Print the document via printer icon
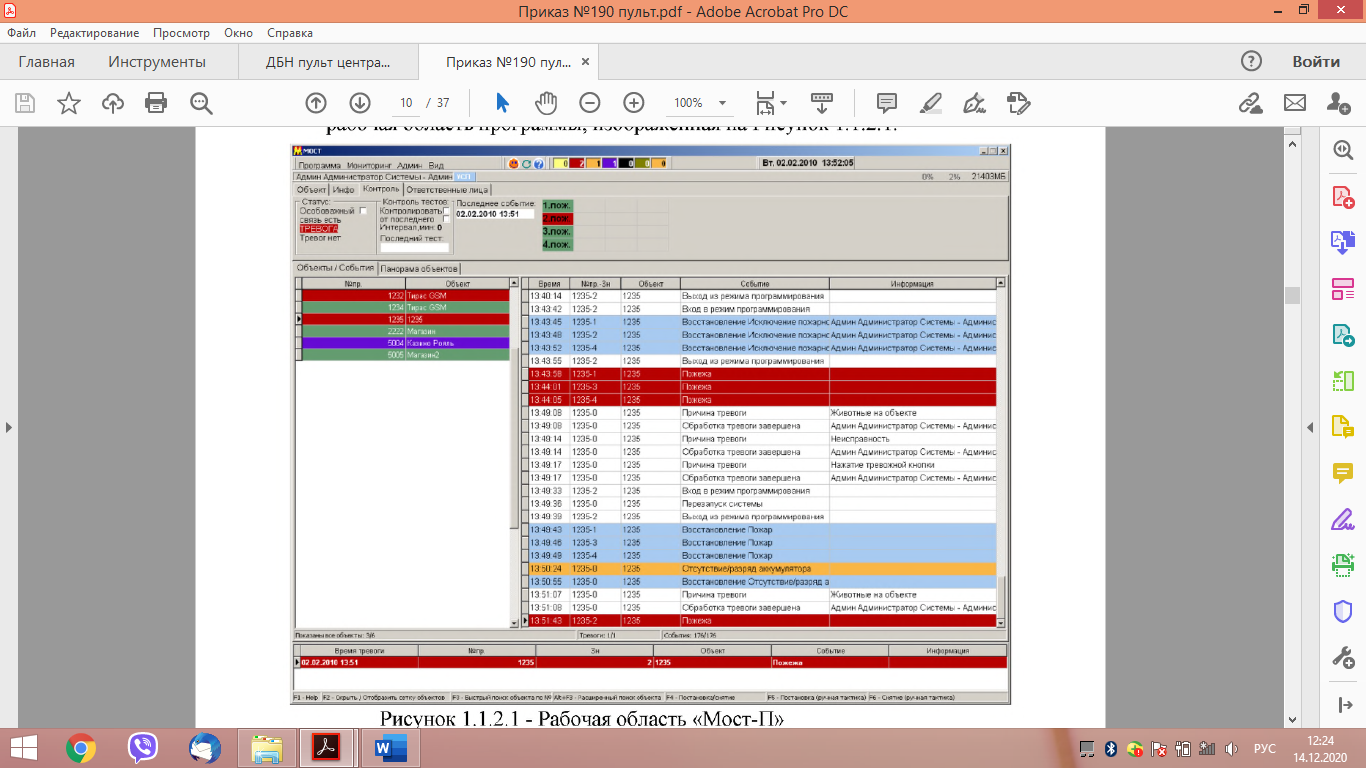This screenshot has height=768, width=1366. click(x=156, y=102)
